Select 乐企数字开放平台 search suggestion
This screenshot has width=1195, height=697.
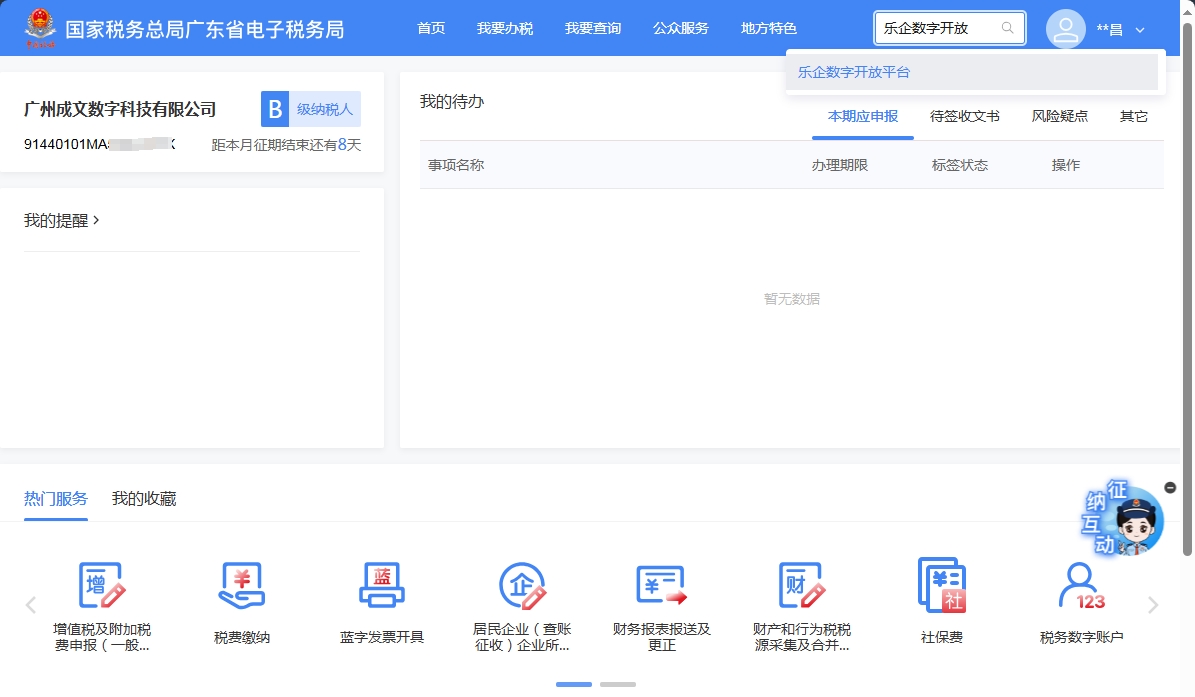point(854,72)
